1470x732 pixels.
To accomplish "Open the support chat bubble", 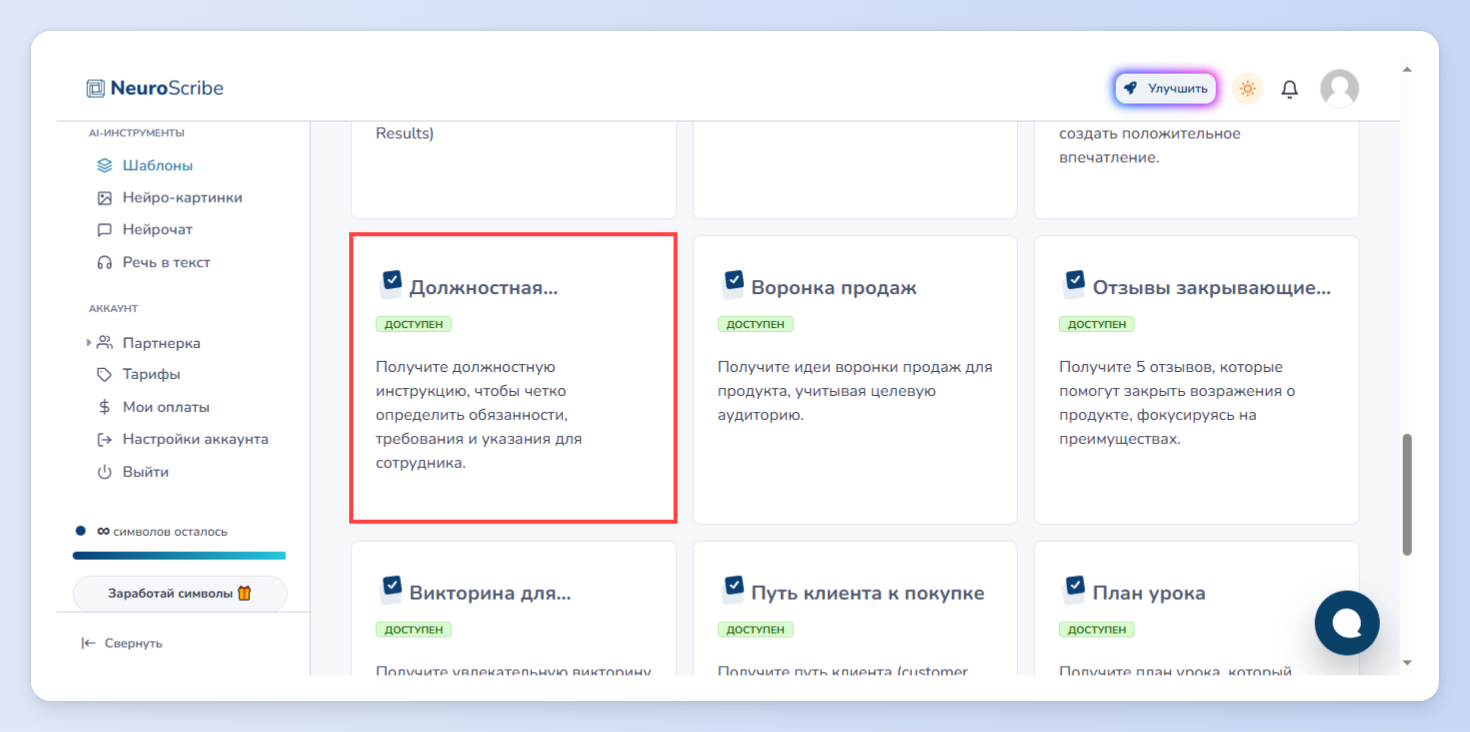I will (1347, 623).
